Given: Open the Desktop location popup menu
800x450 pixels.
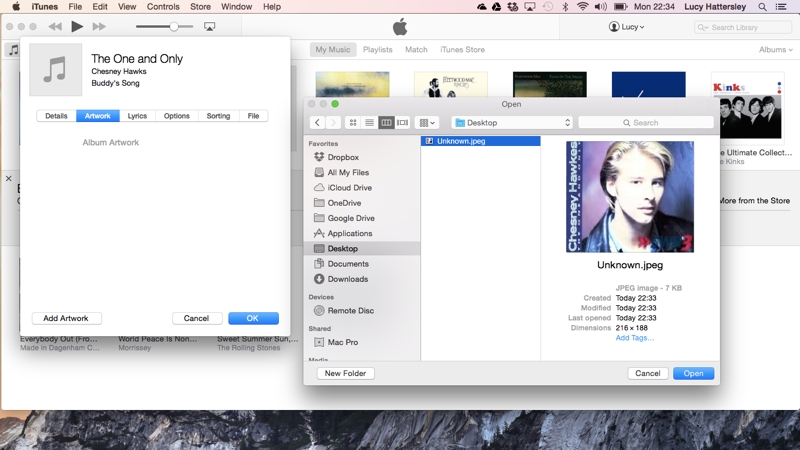Looking at the screenshot, I should point(512,122).
